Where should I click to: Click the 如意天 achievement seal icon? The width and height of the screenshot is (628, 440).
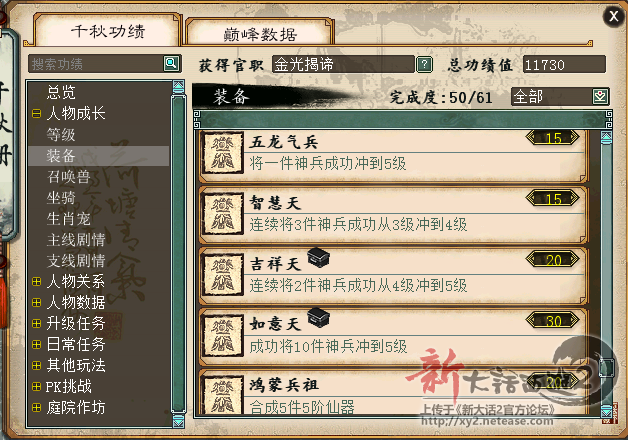click(223, 335)
